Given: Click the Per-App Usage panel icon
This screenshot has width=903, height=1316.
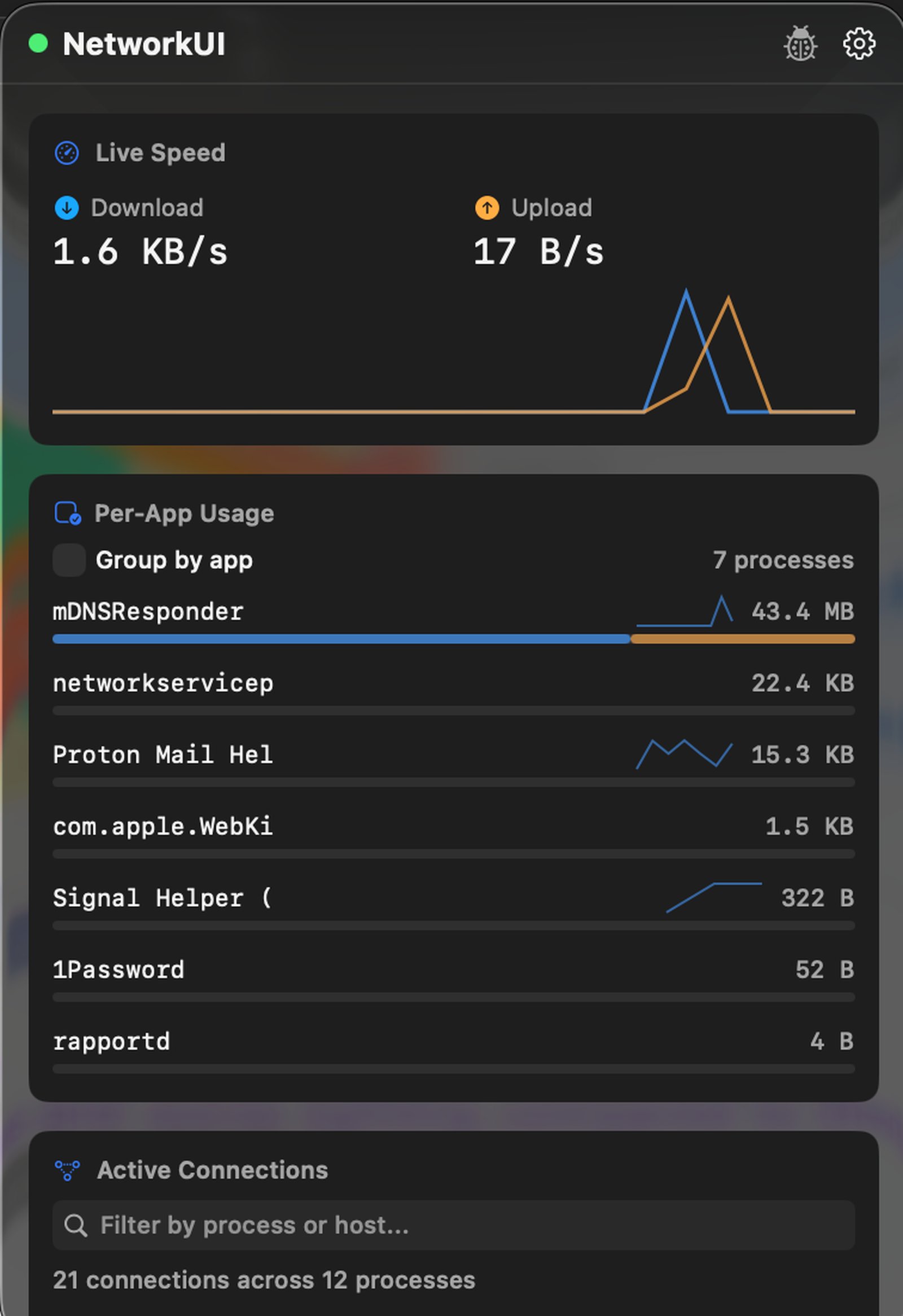Looking at the screenshot, I should click(x=66, y=513).
